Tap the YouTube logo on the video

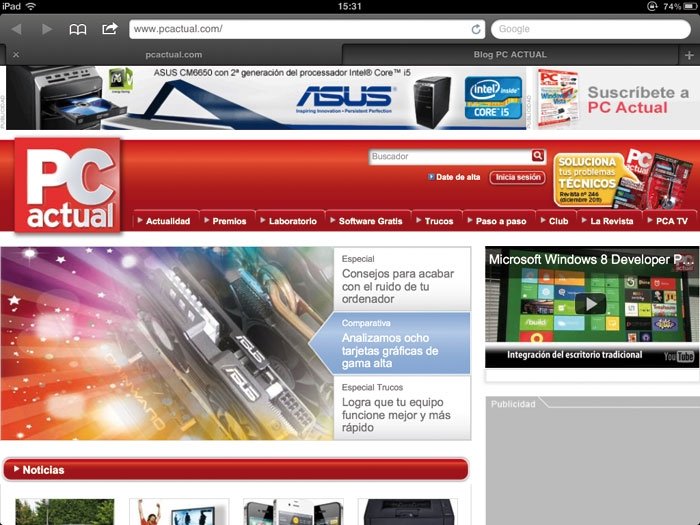tap(679, 356)
